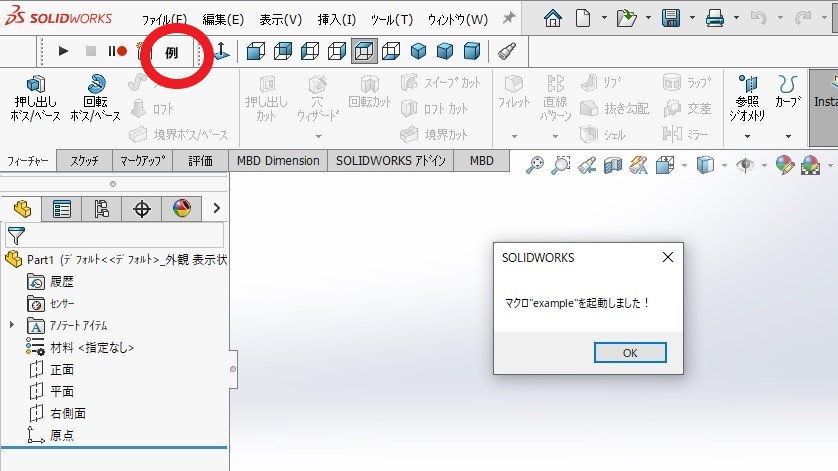
Task: Open hide/show items eye dropdown
Action: pos(744,165)
